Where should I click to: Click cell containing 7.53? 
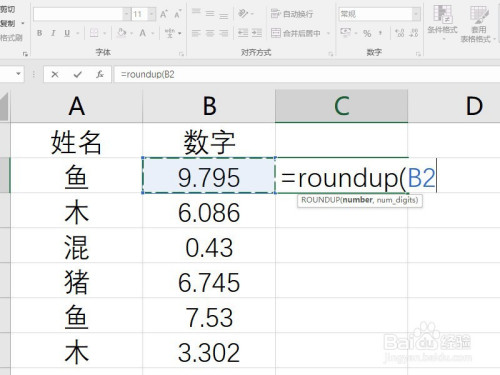(x=209, y=316)
